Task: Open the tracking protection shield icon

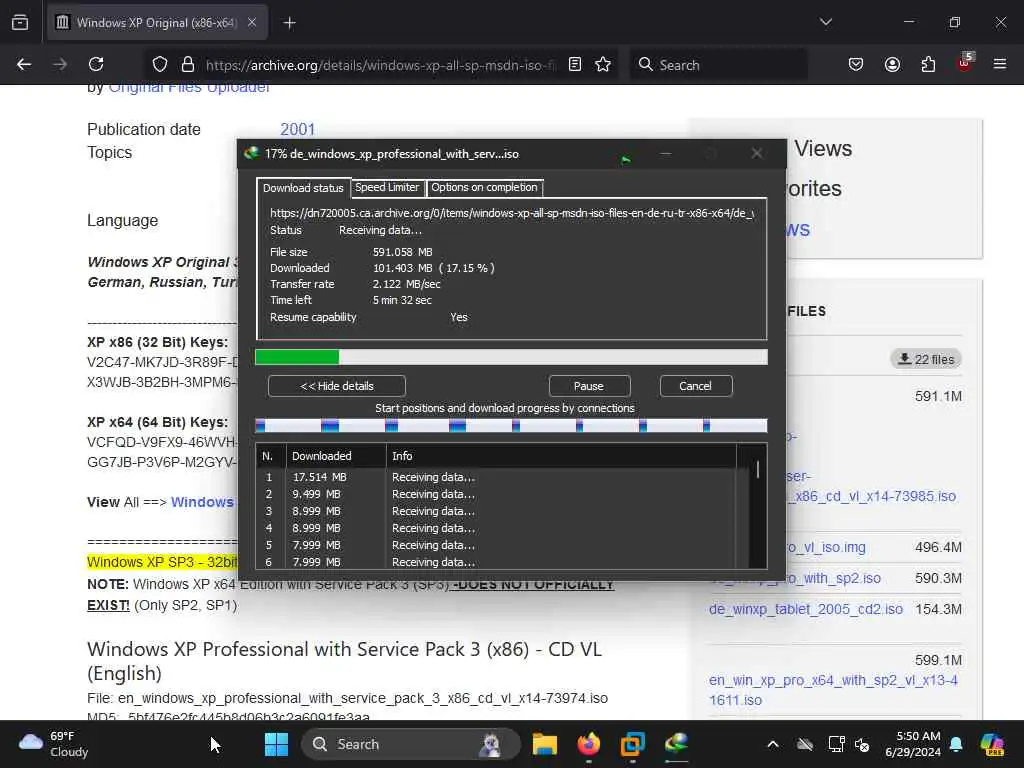Action: (x=160, y=64)
